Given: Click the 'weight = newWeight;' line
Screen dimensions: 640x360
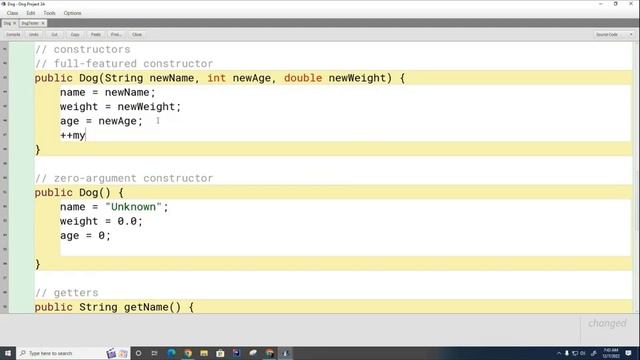Looking at the screenshot, I should (120, 107).
